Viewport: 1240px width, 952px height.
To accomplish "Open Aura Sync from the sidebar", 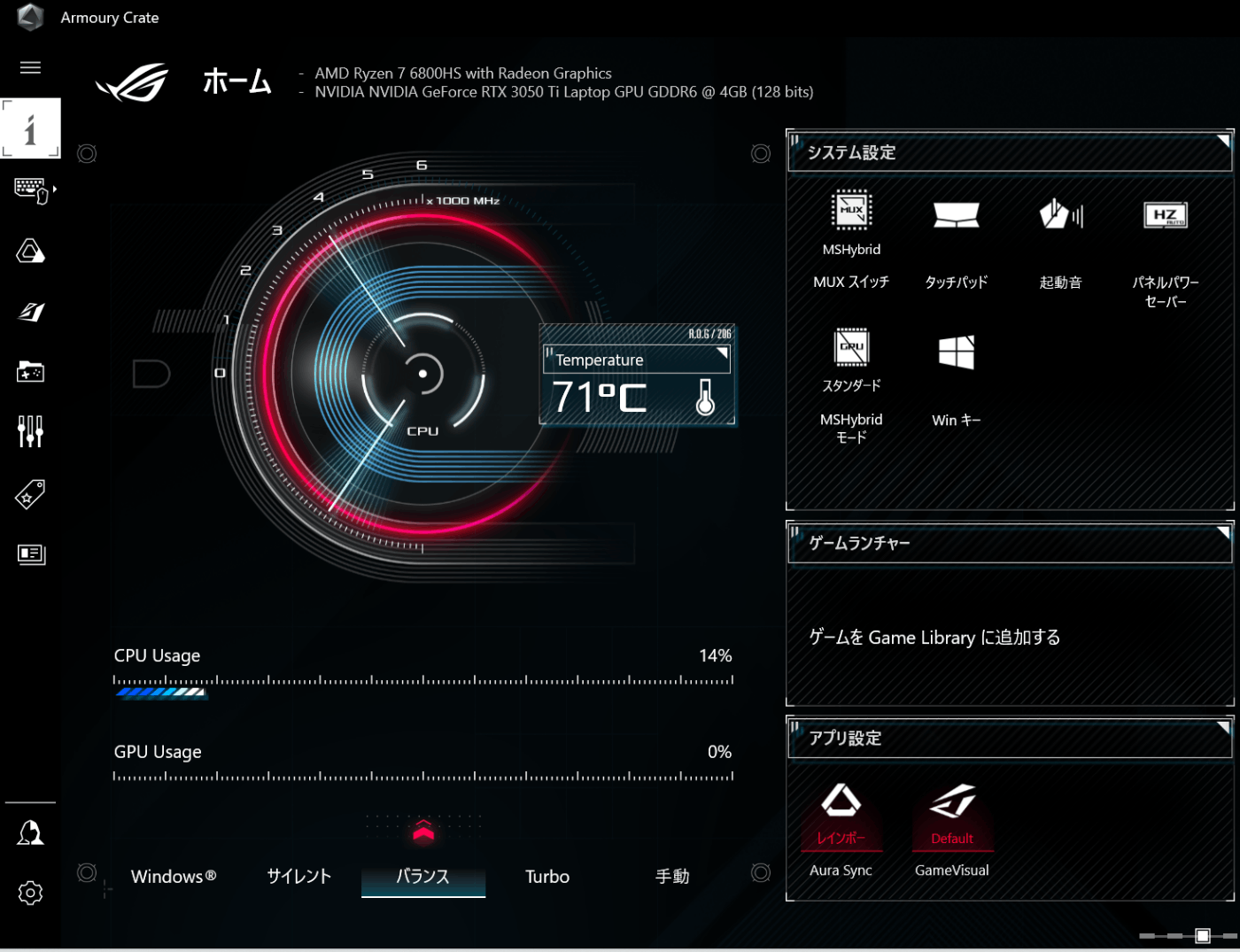I will click(30, 252).
